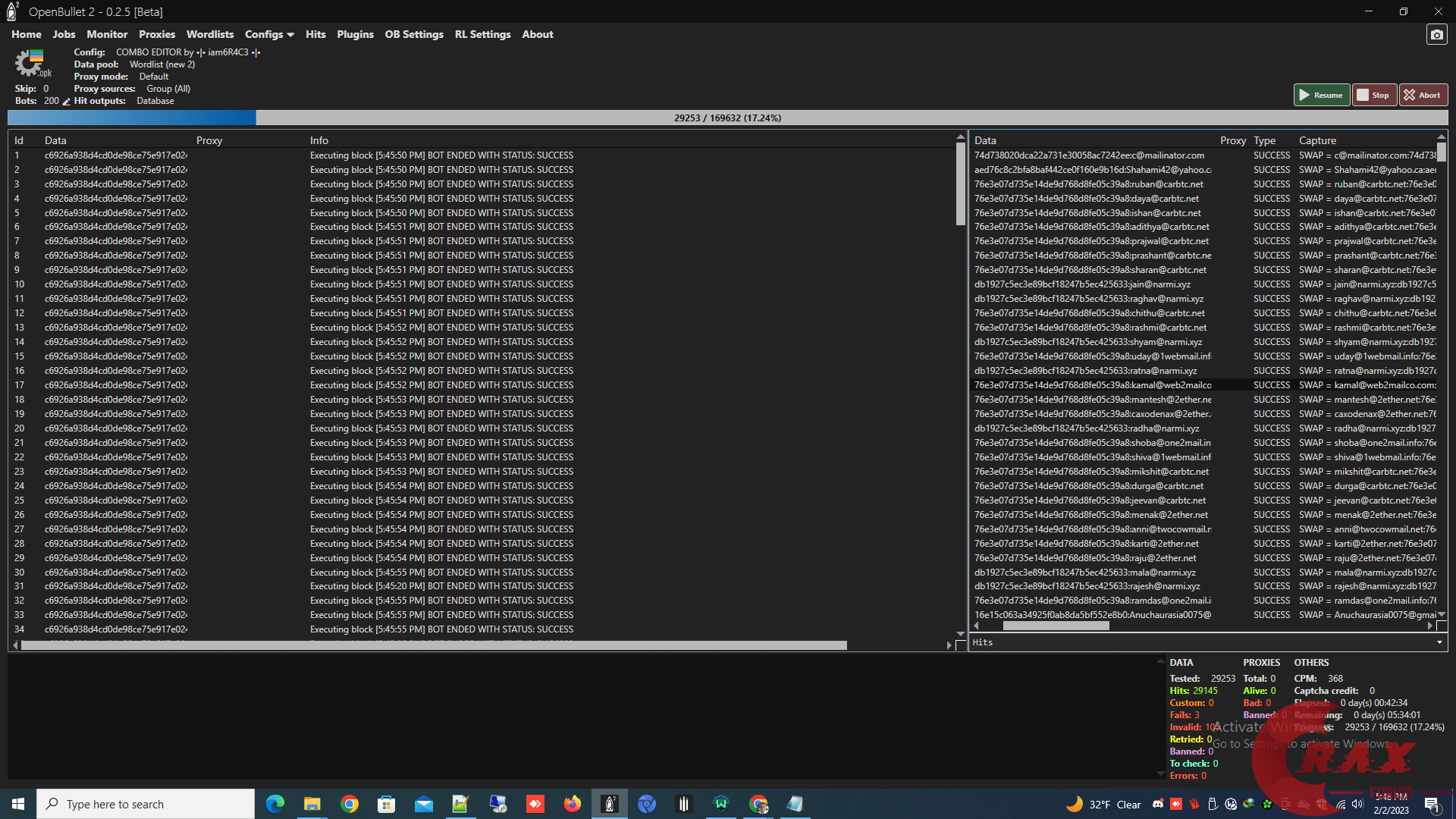Click the OpenBullet app icon in title bar
This screenshot has height=819, width=1456.
[11, 11]
